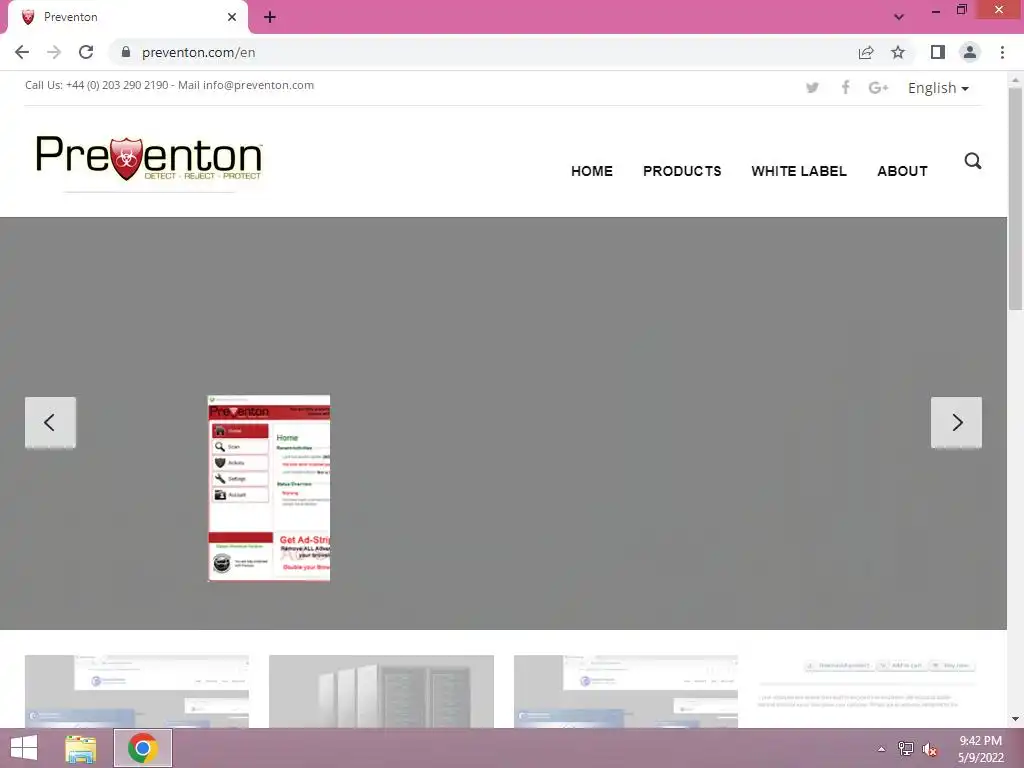This screenshot has height=768, width=1024.
Task: Click the server racks thumbnail
Action: point(381,691)
